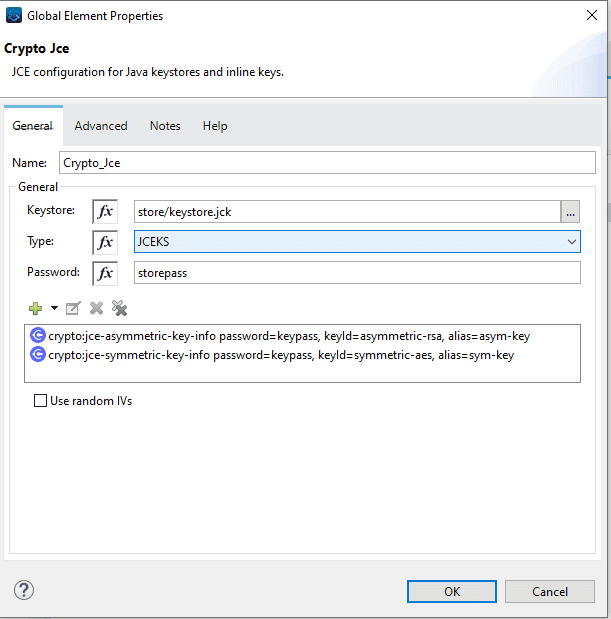Open the add key dropdown arrow

54,308
